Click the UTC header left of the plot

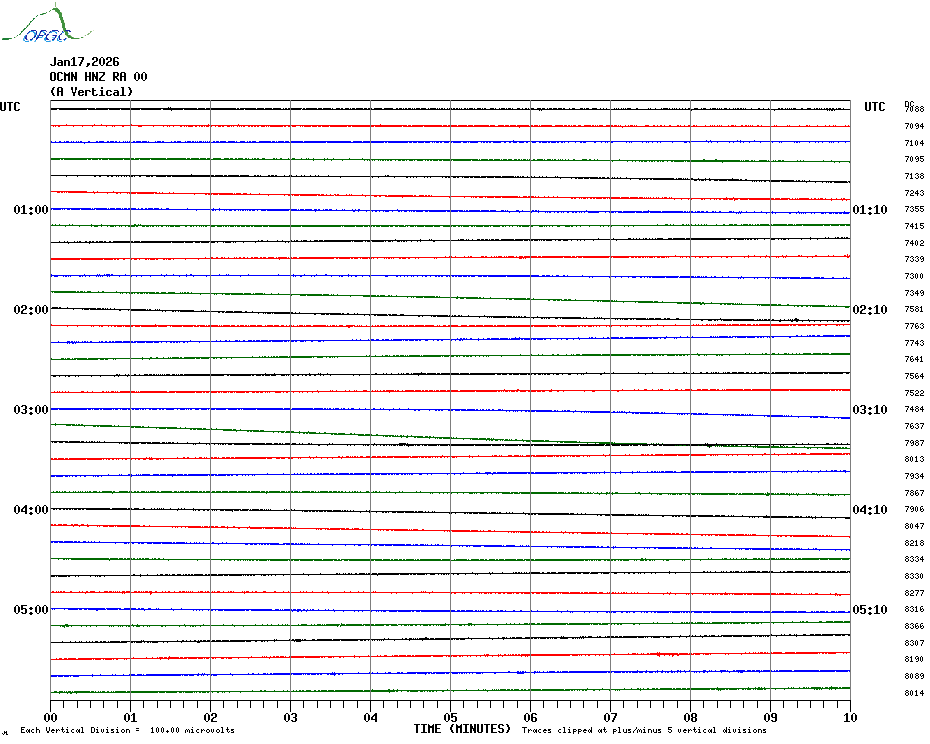coord(10,107)
